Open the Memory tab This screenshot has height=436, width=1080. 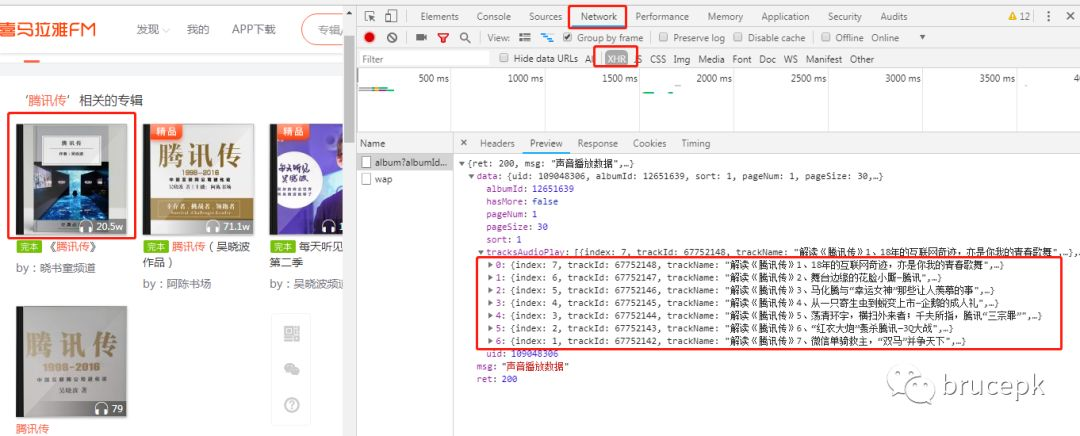725,17
